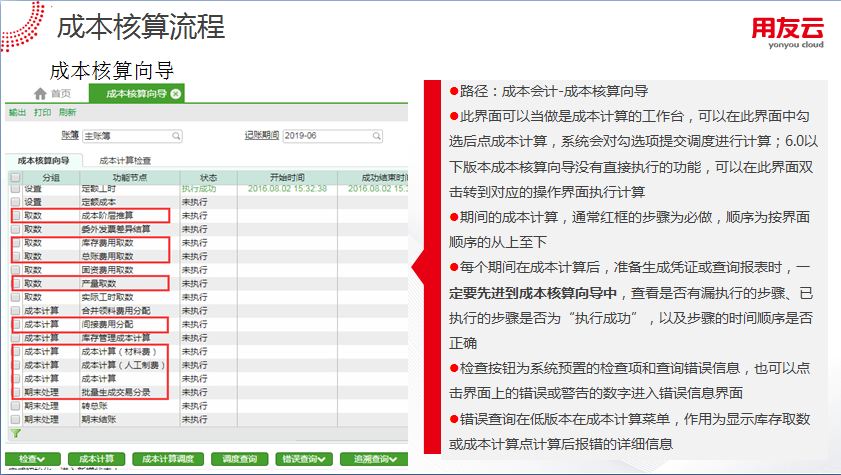Check the 成本阶层推算 row checkbox
Viewport: 841px width, 475px height.
[15, 215]
